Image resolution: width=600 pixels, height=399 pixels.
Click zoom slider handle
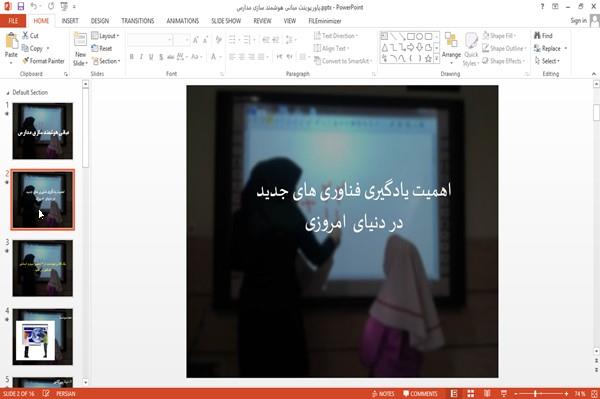(x=536, y=394)
